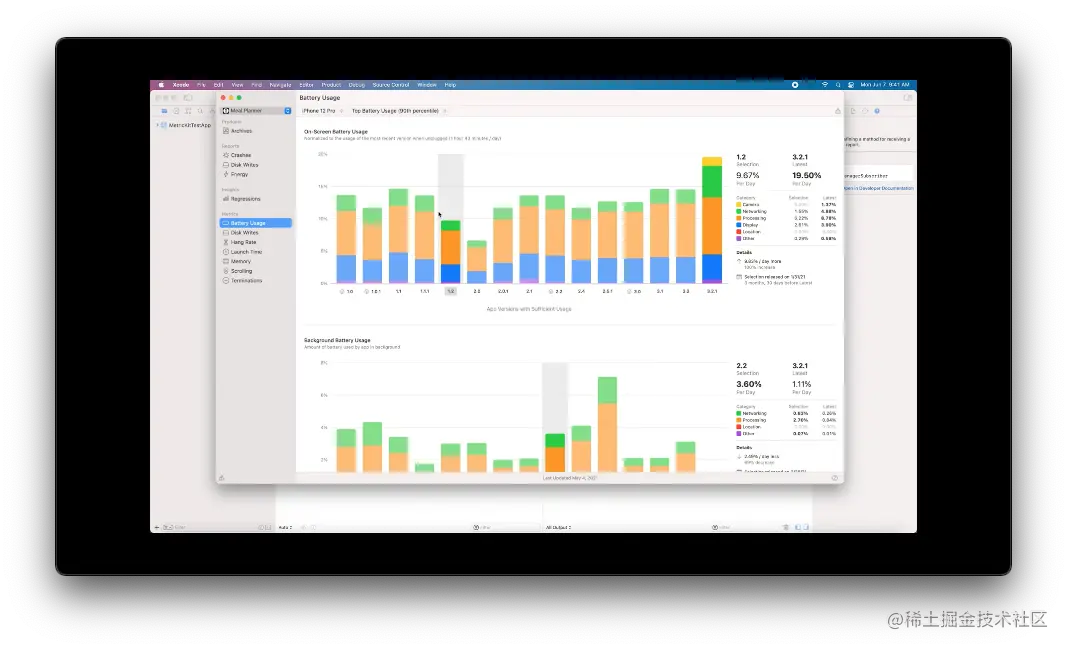Viewport: 1067px width, 649px height.
Task: Open Archives under Products
Action: point(241,131)
